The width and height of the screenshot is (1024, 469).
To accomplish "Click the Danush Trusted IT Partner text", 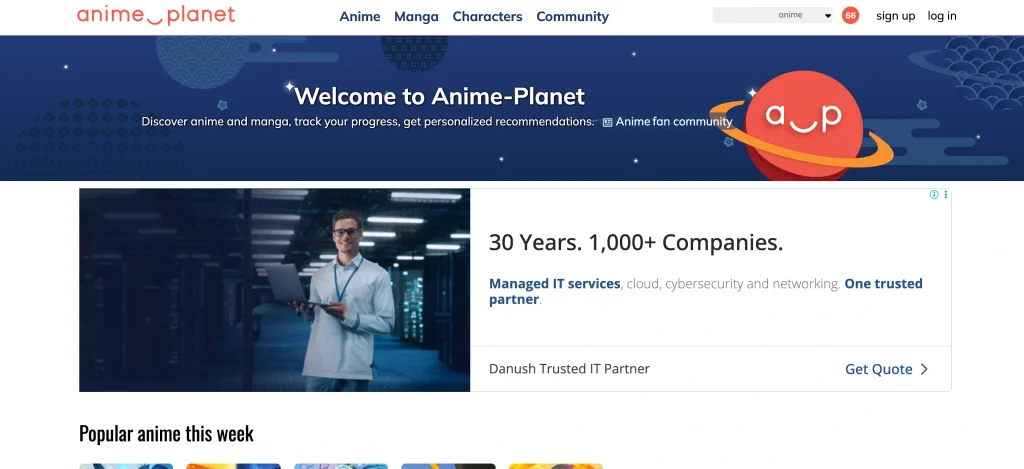I will [569, 368].
